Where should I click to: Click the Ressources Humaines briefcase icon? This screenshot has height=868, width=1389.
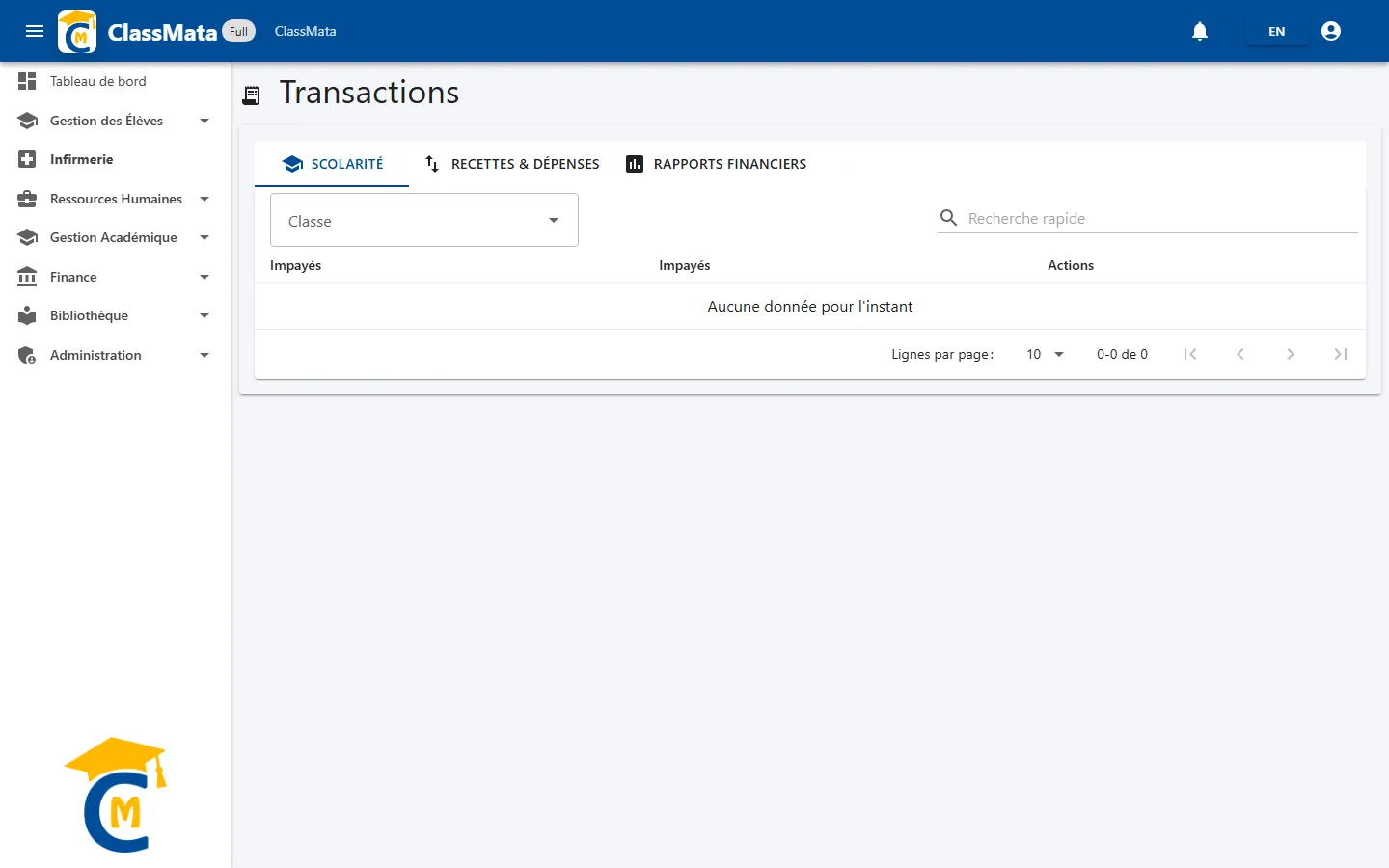point(27,199)
